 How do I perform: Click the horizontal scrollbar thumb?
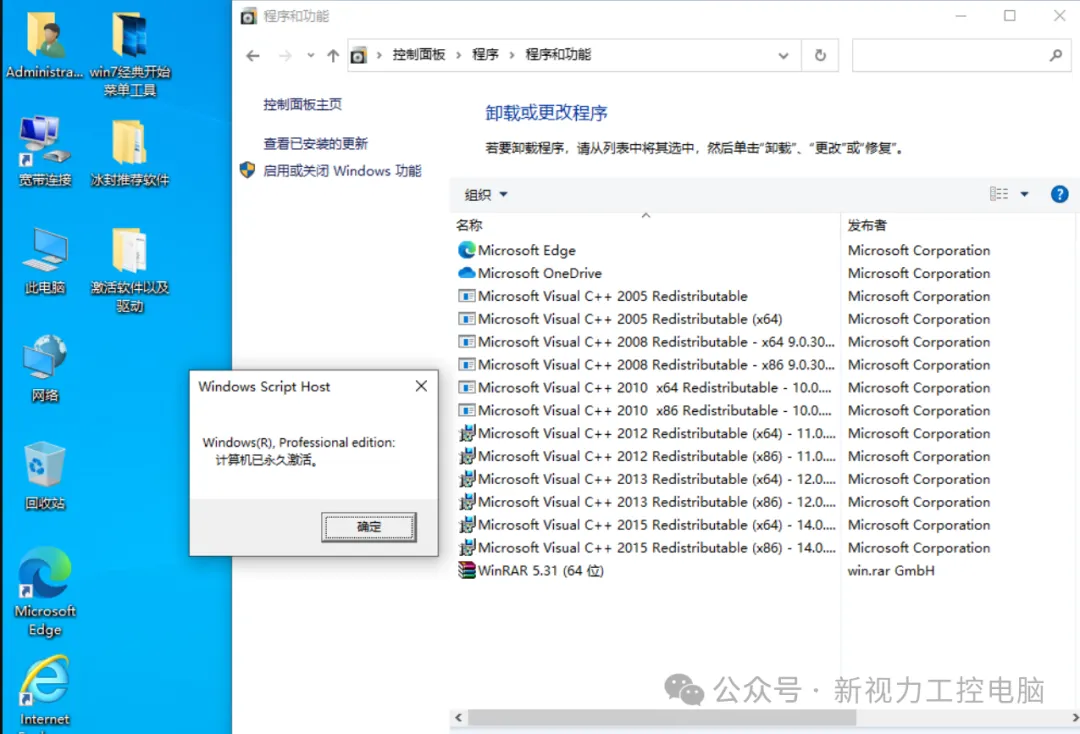(x=662, y=717)
